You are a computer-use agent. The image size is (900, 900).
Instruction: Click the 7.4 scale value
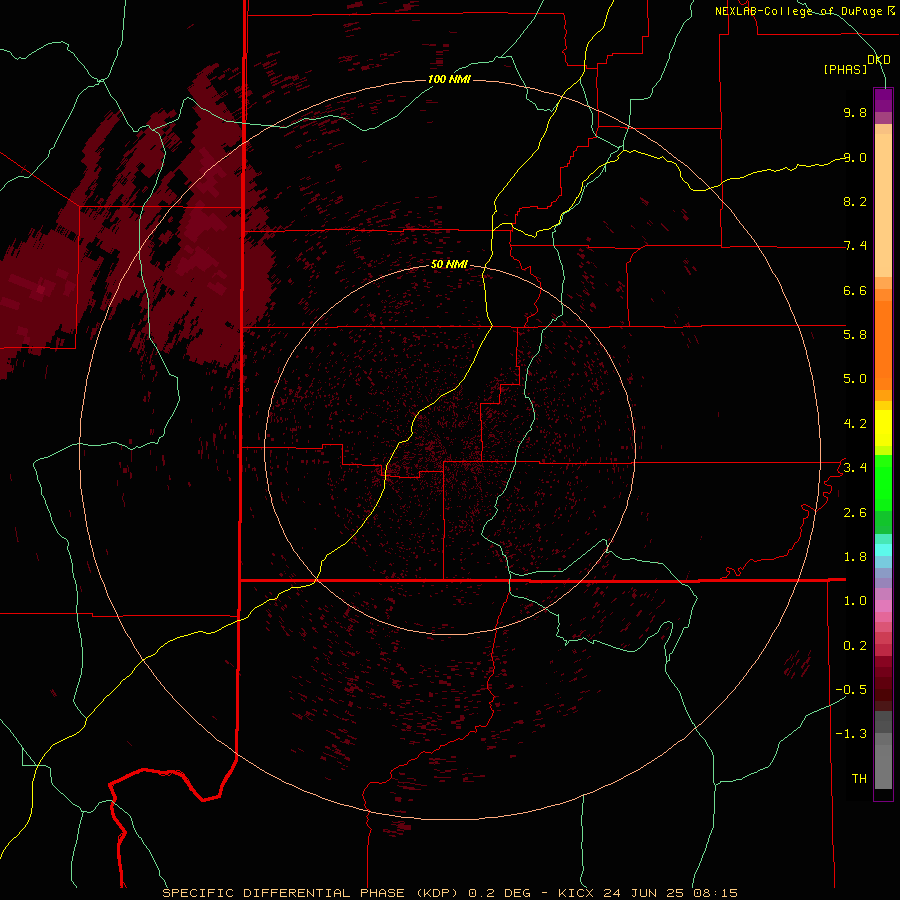[855, 246]
